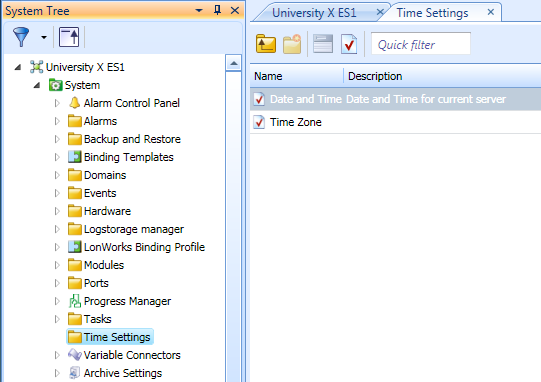
Task: Select the Modules tree item
Action: click(104, 265)
